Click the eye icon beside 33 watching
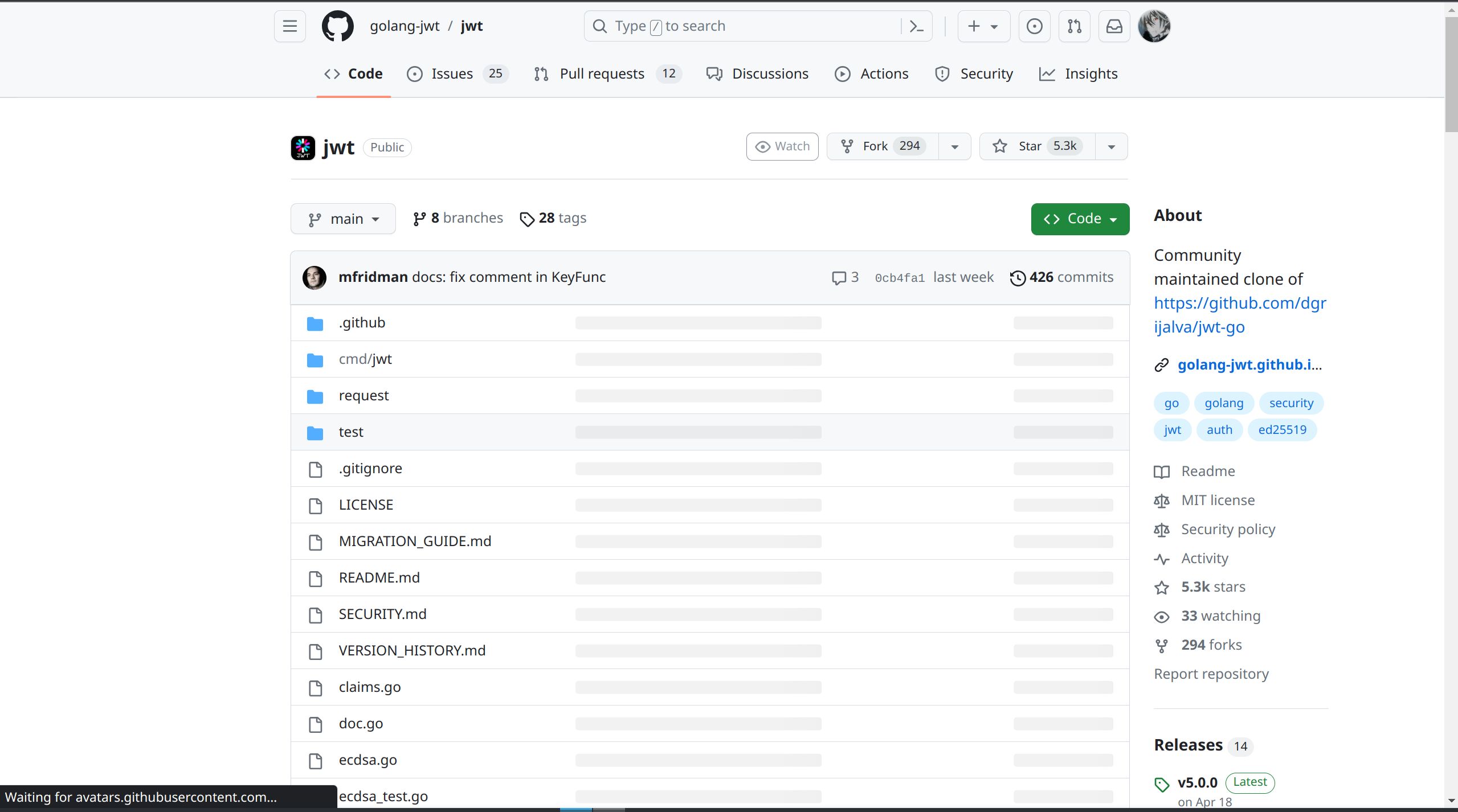This screenshot has width=1458, height=812. [1161, 617]
